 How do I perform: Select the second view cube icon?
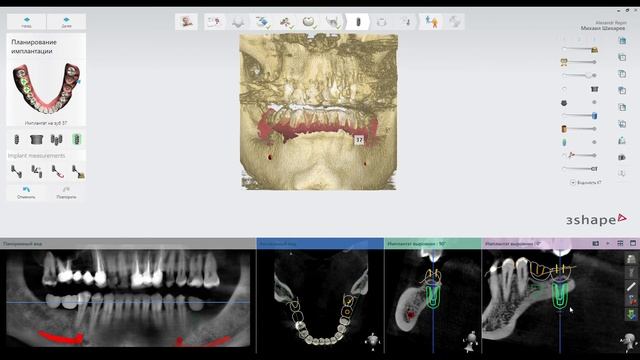pyautogui.click(x=622, y=58)
